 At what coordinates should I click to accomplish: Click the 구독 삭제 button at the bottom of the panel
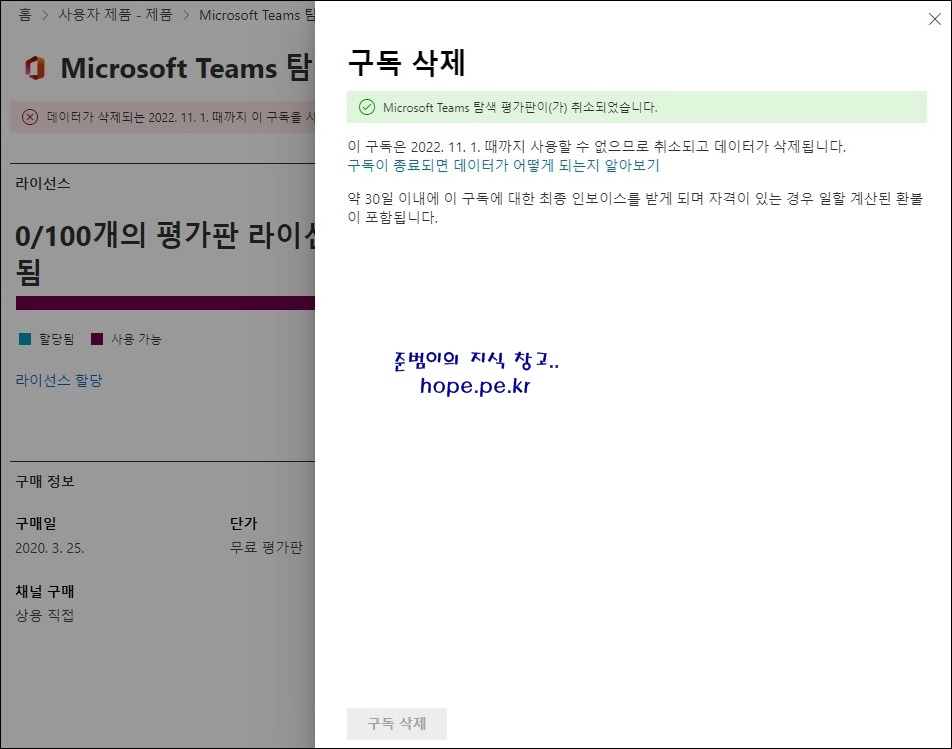pos(396,724)
